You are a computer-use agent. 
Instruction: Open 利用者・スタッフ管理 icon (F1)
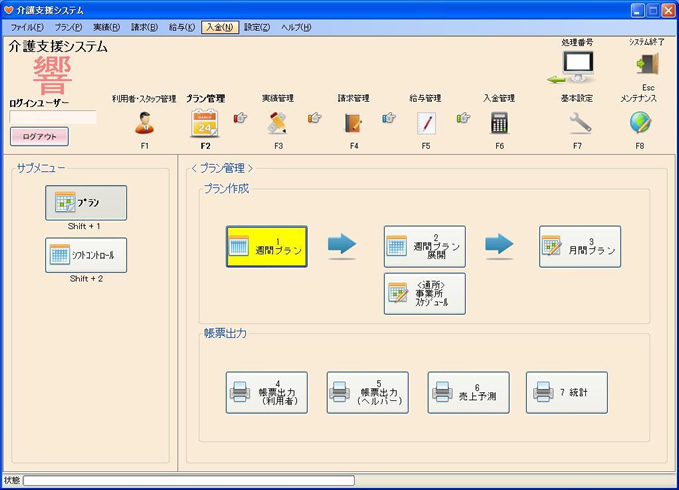144,123
